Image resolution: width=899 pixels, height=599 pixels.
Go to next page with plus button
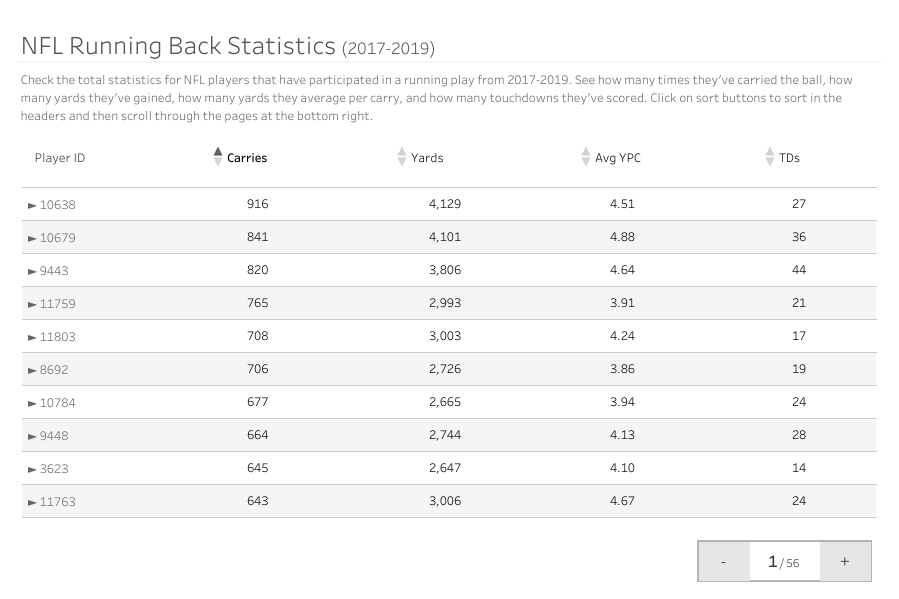(x=845, y=561)
